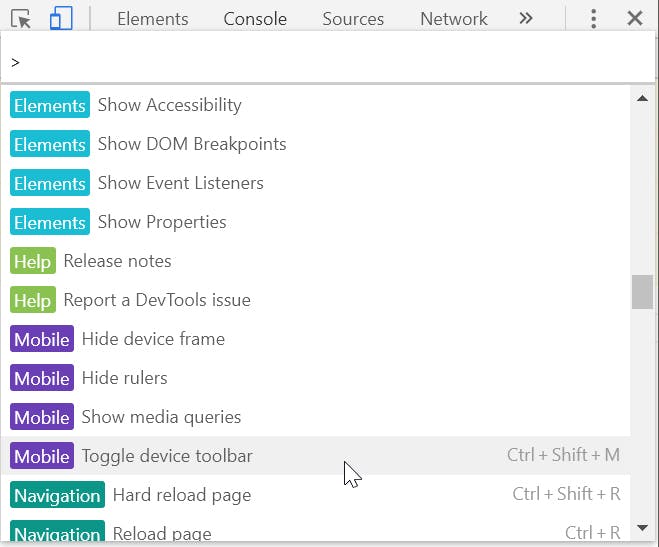Image resolution: width=659 pixels, height=547 pixels.
Task: Toggle the device toolbar icon
Action: pyautogui.click(x=61, y=18)
